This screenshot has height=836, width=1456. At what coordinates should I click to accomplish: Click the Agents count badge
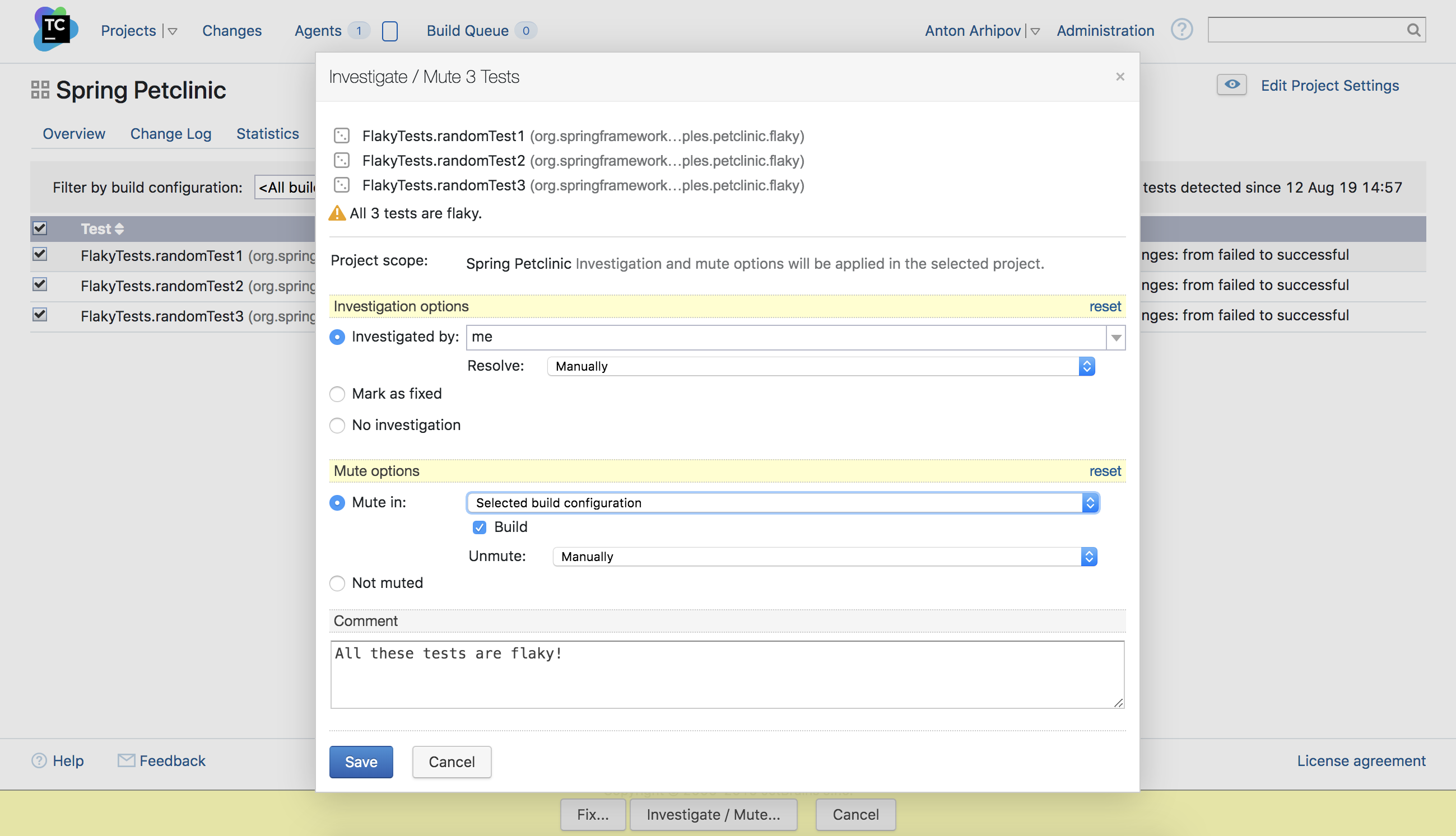click(x=360, y=30)
